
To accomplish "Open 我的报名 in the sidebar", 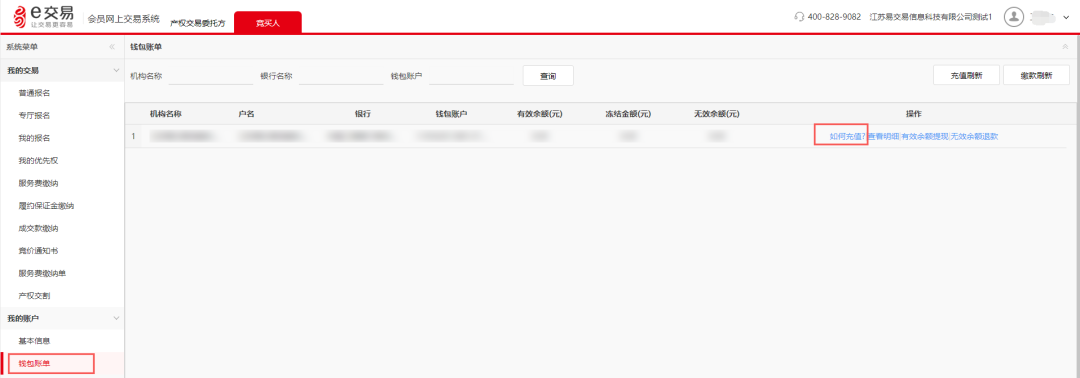I will click(x=34, y=138).
